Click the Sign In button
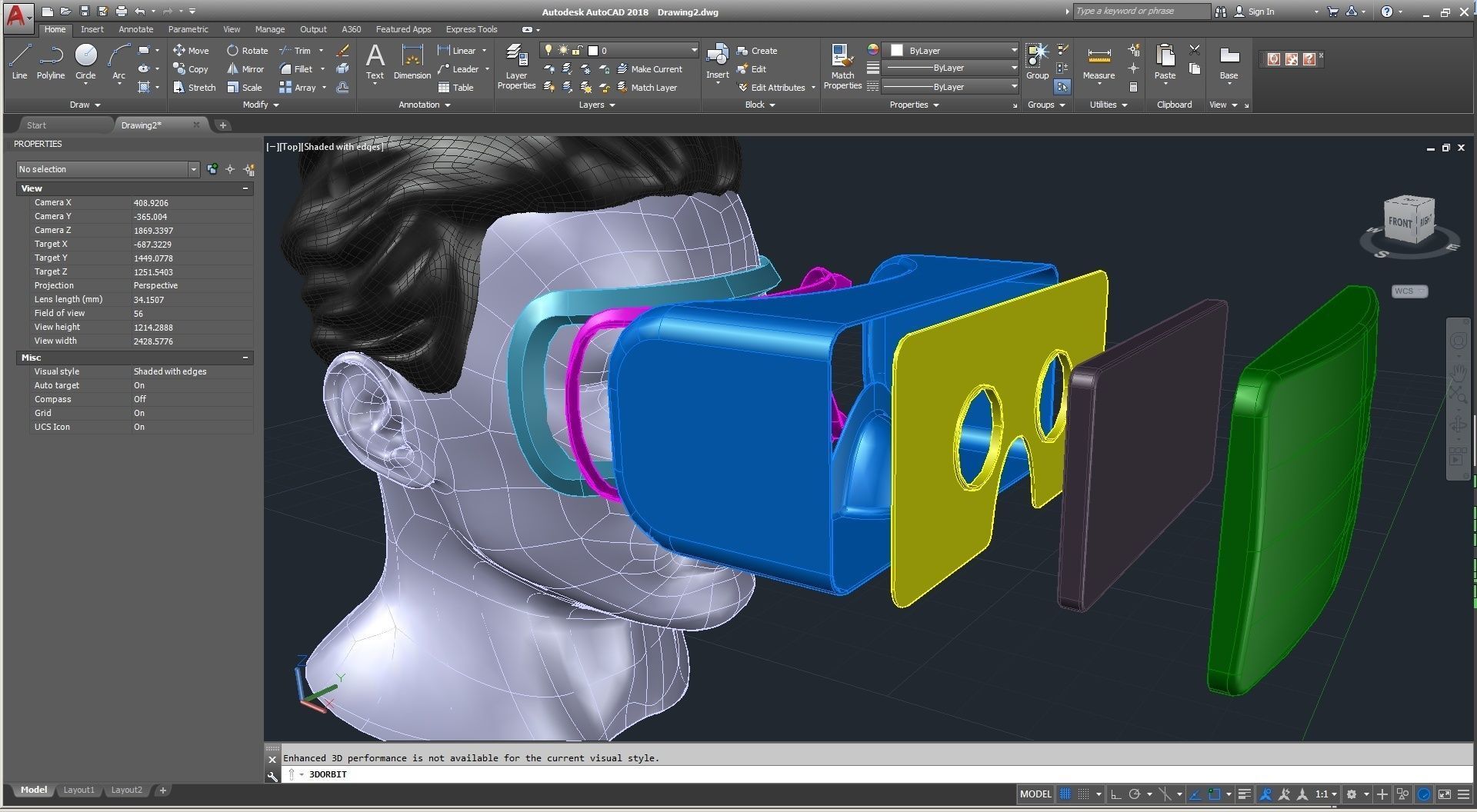1477x812 pixels. pyautogui.click(x=1254, y=12)
